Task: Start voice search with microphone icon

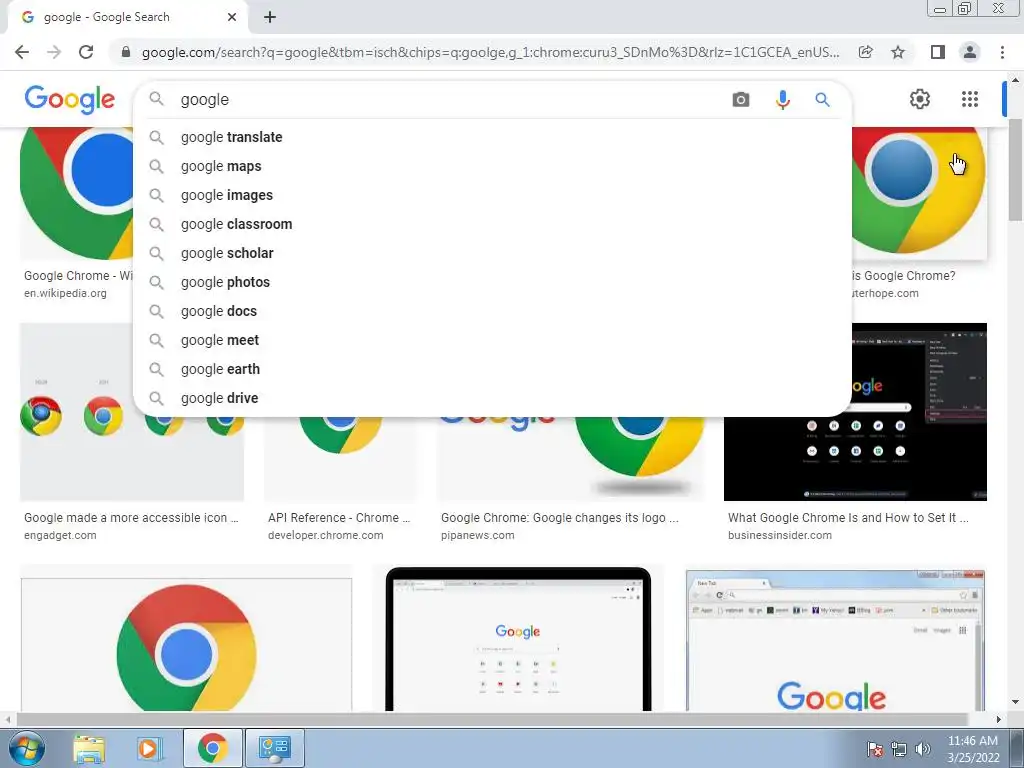Action: pyautogui.click(x=782, y=99)
